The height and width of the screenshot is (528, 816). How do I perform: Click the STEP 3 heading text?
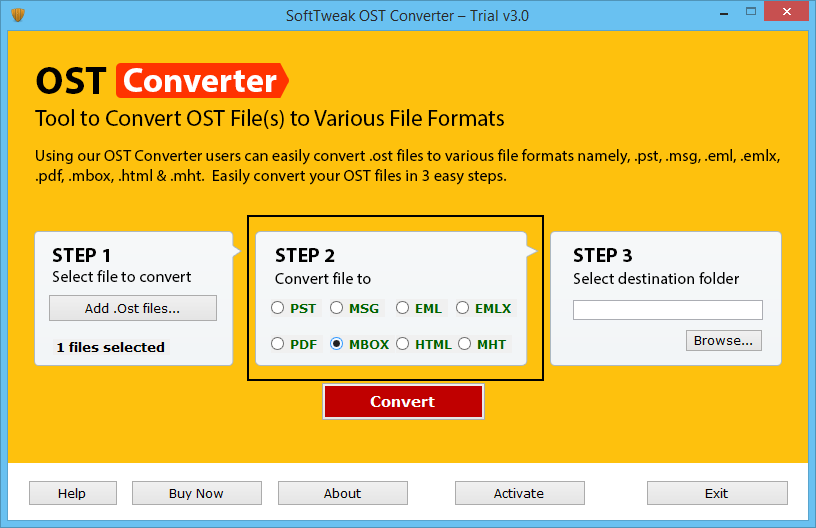(603, 255)
